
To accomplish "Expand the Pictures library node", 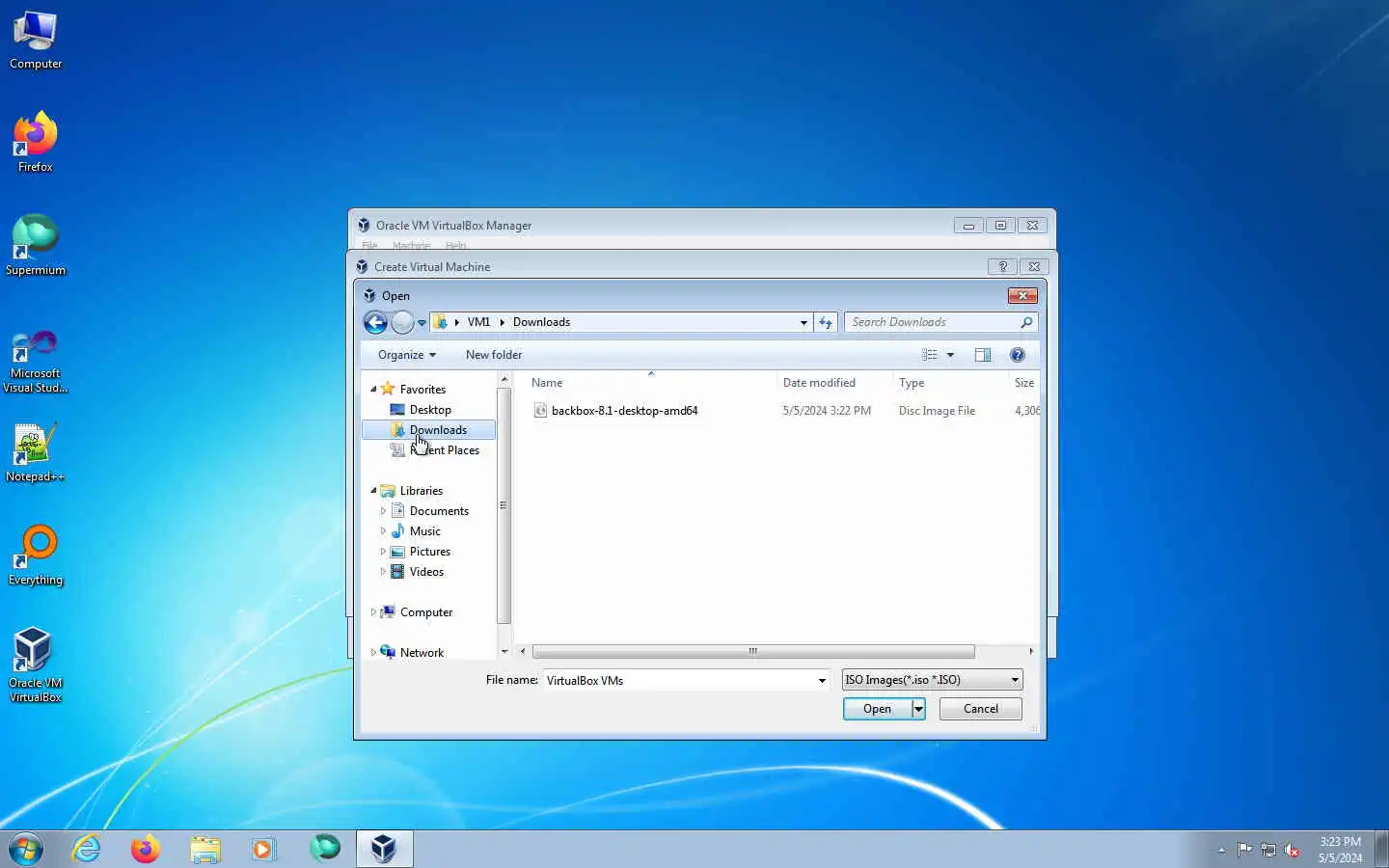I will tap(383, 552).
